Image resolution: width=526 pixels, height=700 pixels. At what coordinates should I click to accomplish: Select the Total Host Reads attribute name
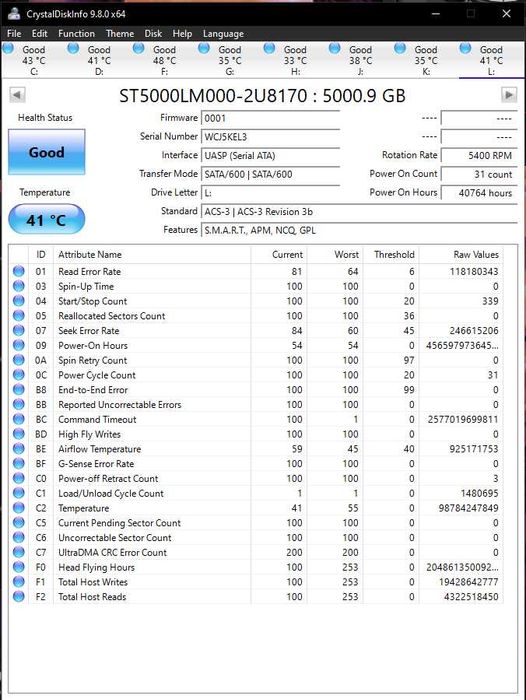click(92, 596)
